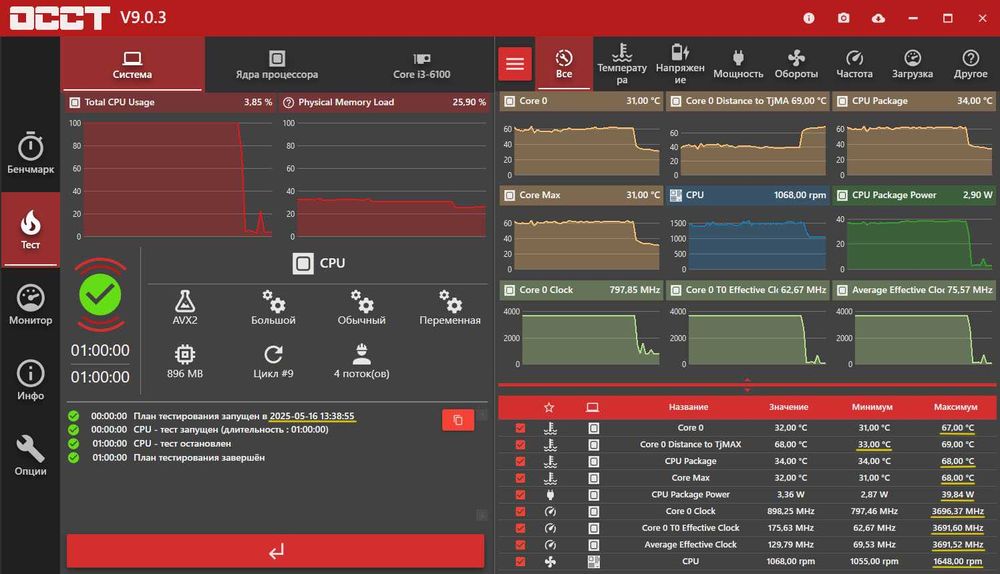Toggle the Physical Memory Load graph header
This screenshot has height=574, width=1000.
tap(384, 102)
